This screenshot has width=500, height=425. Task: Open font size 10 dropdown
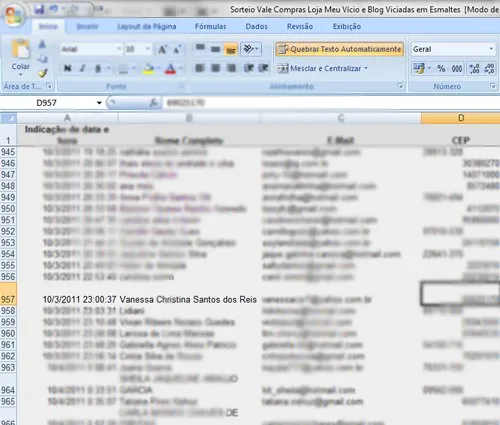(148, 49)
